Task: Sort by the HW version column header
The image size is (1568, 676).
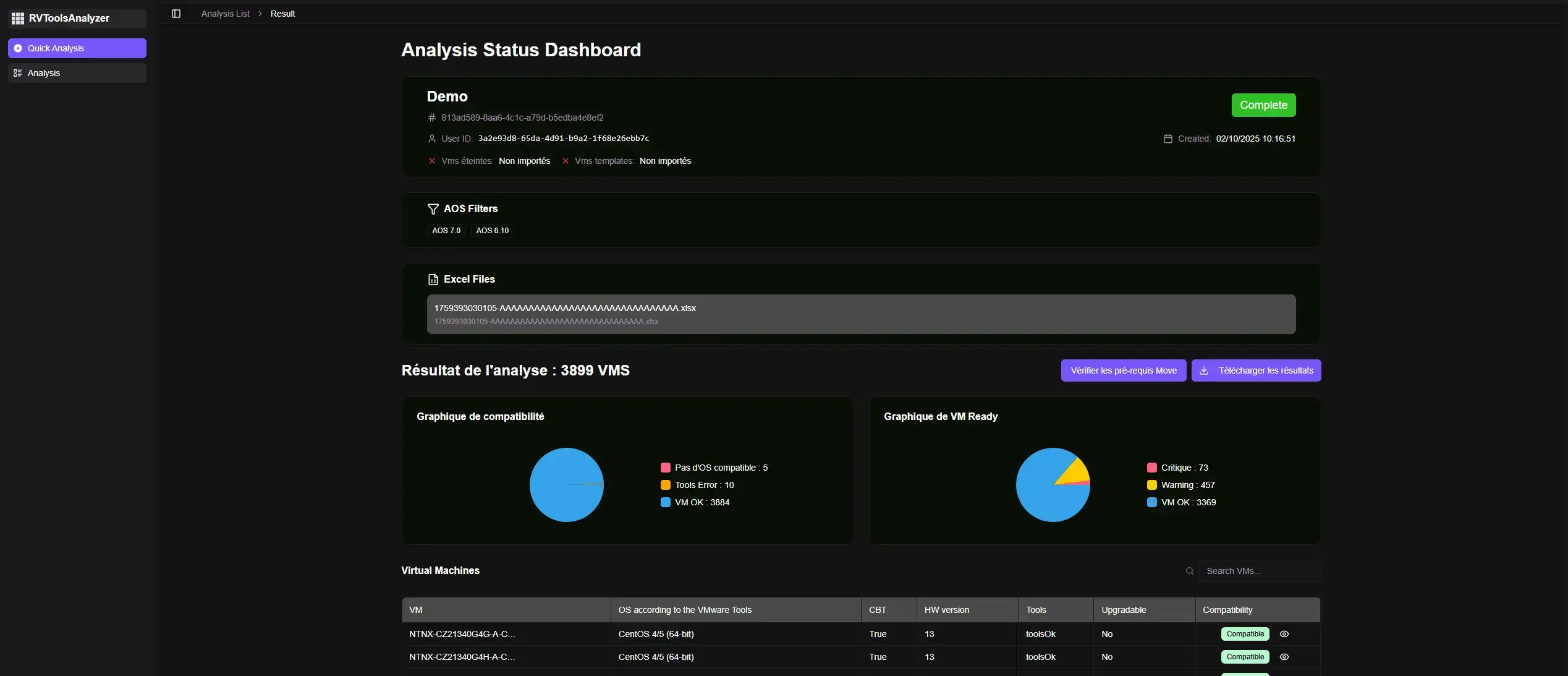Action: pos(946,610)
